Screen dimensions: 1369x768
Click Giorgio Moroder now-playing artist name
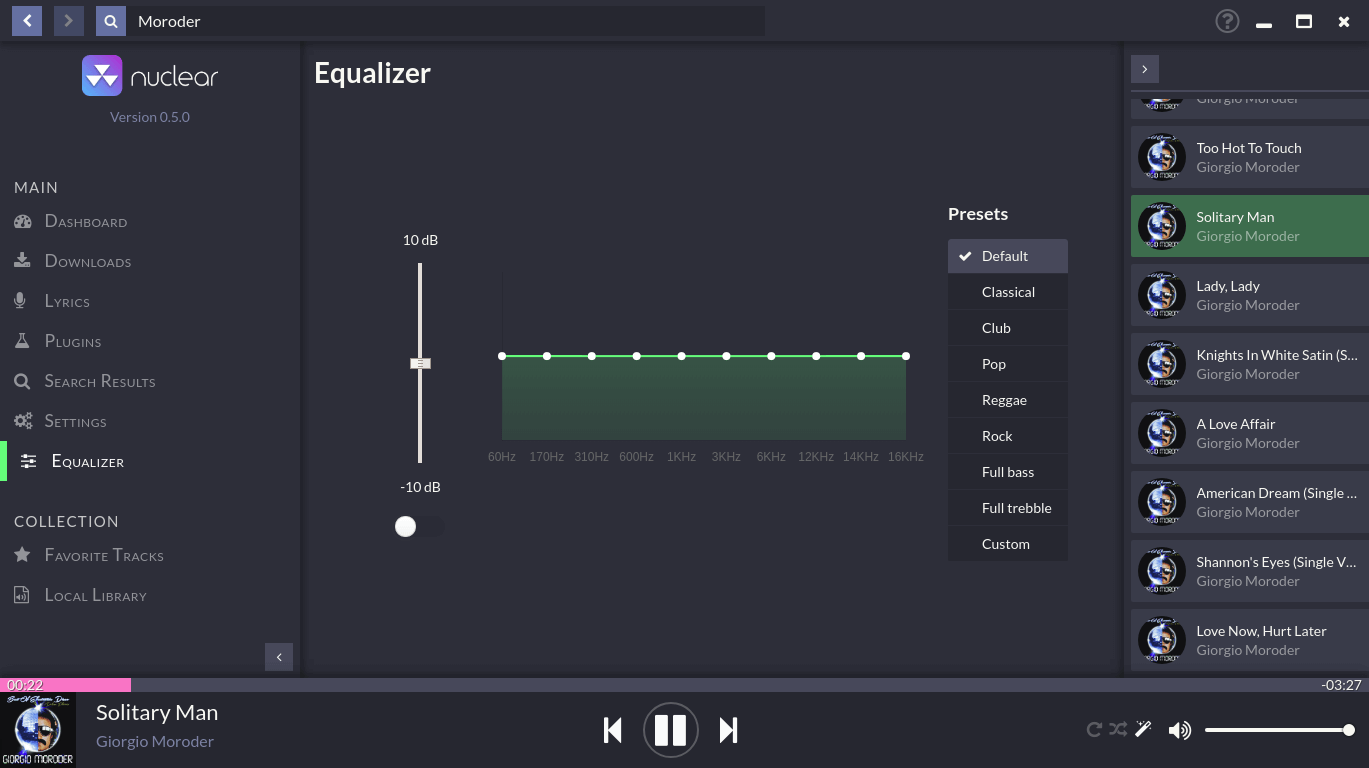coord(155,741)
